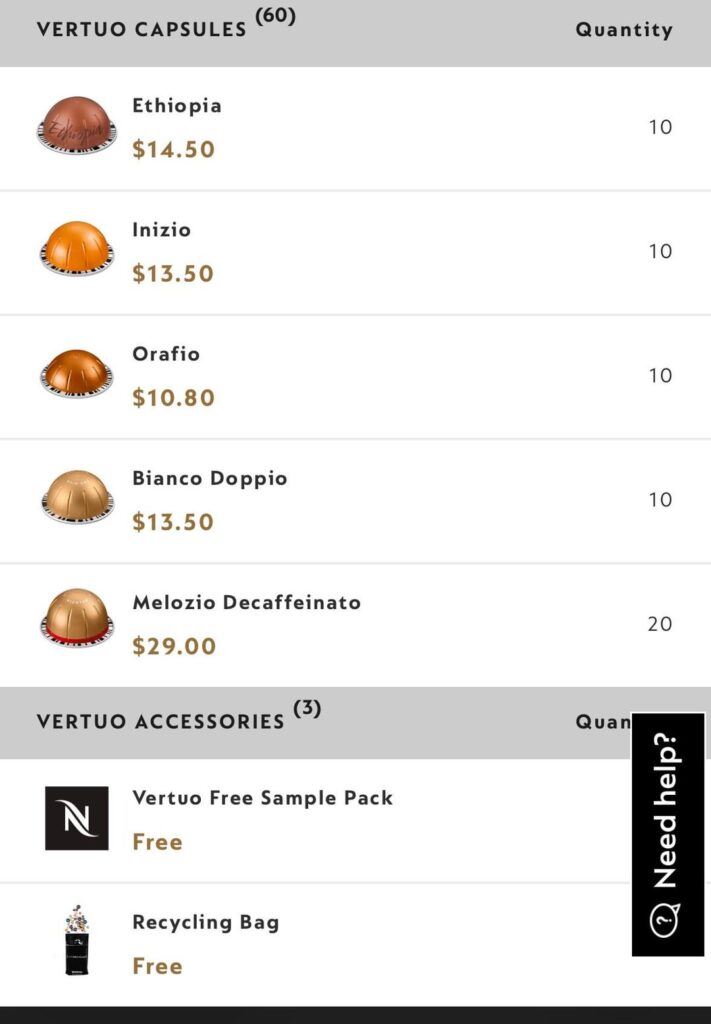Select the Inizio product name
The height and width of the screenshot is (1024, 711).
click(162, 229)
